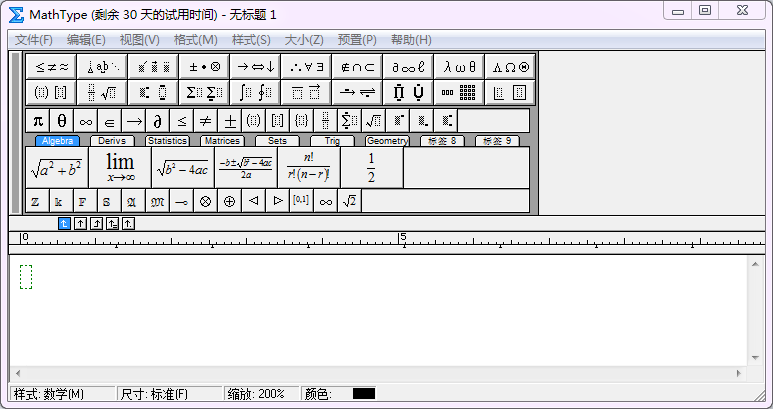The image size is (773, 409).
Task: Click the plus-minus ± symbol button
Action: tap(230, 121)
